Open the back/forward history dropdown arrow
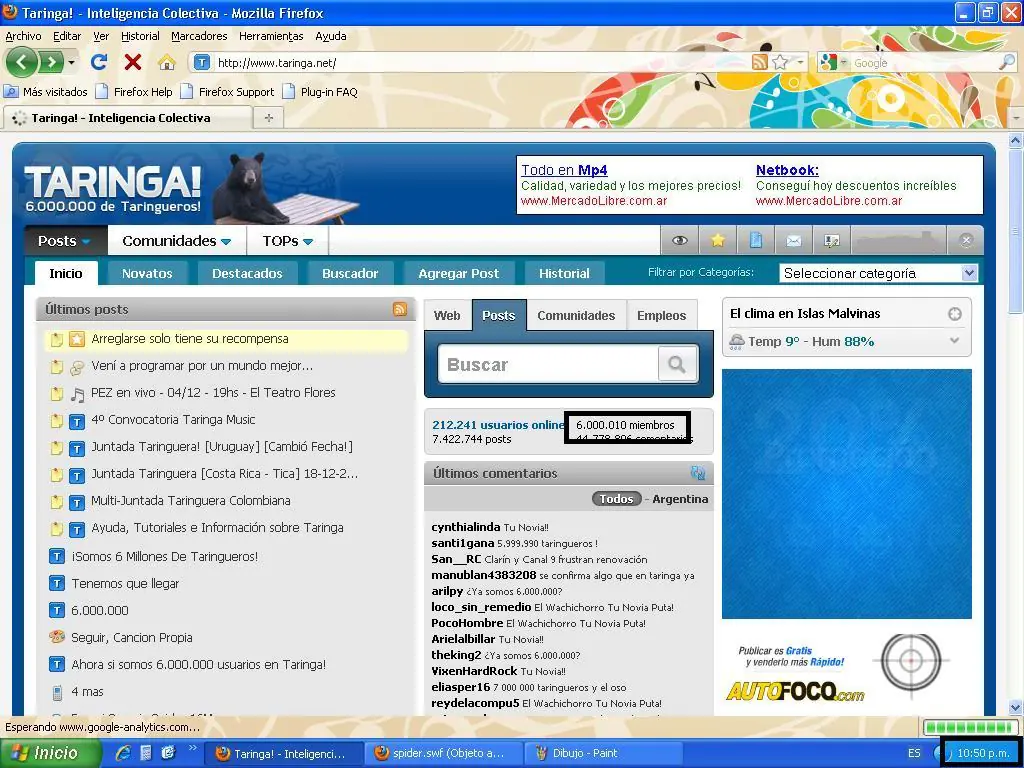The height and width of the screenshot is (768, 1024). pyautogui.click(x=71, y=63)
